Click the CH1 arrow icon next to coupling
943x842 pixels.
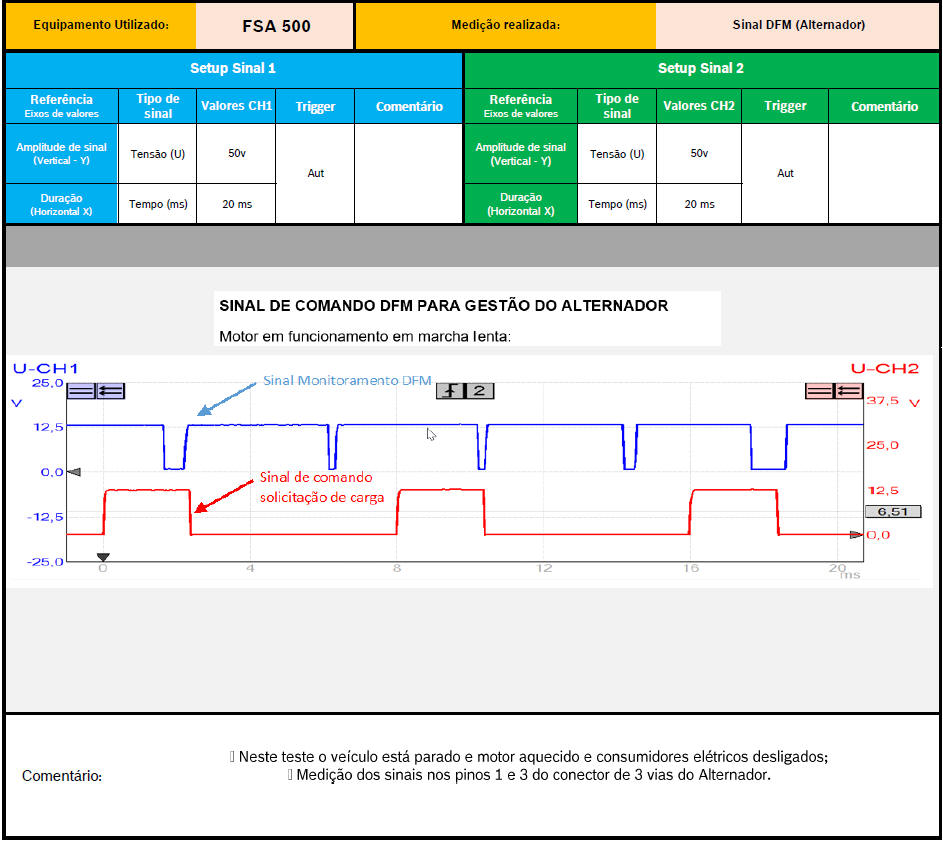(x=110, y=391)
